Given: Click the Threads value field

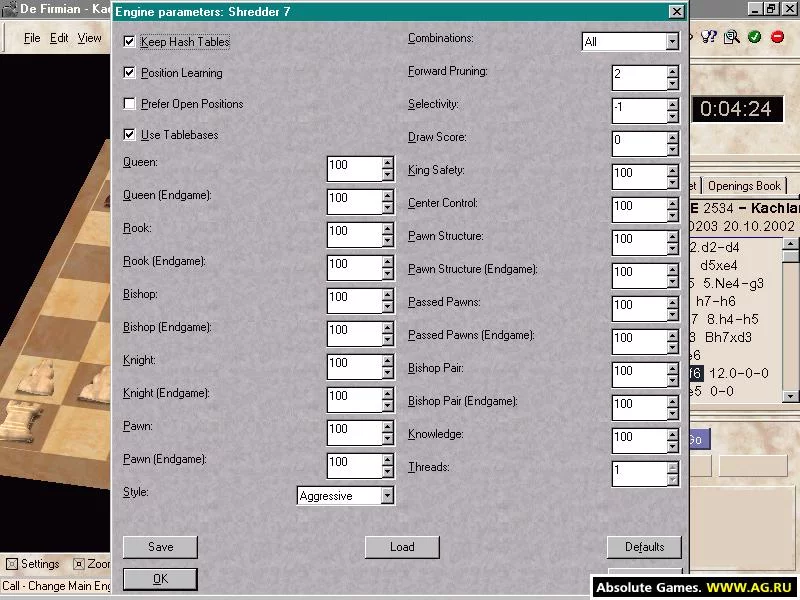Looking at the screenshot, I should (639, 474).
